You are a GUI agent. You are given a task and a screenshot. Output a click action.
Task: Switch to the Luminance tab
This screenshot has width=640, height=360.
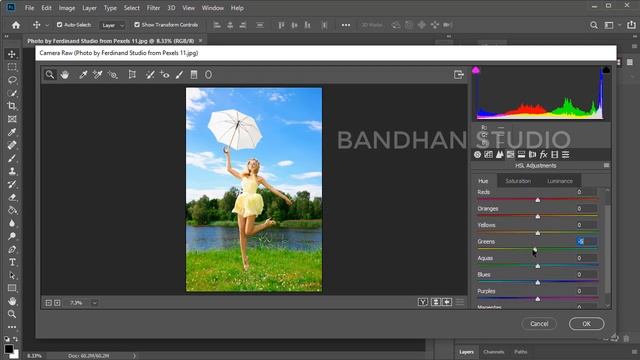click(x=560, y=181)
